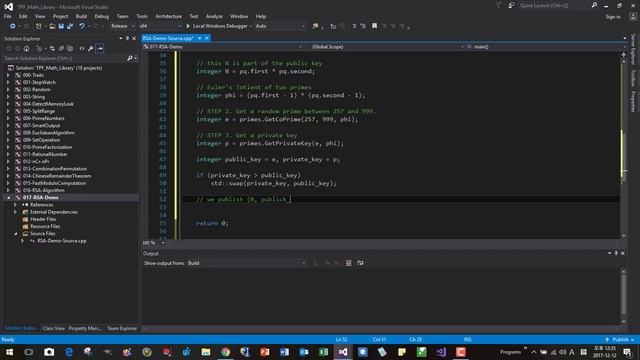Click the Output panel vertical scrollbar

[623, 296]
